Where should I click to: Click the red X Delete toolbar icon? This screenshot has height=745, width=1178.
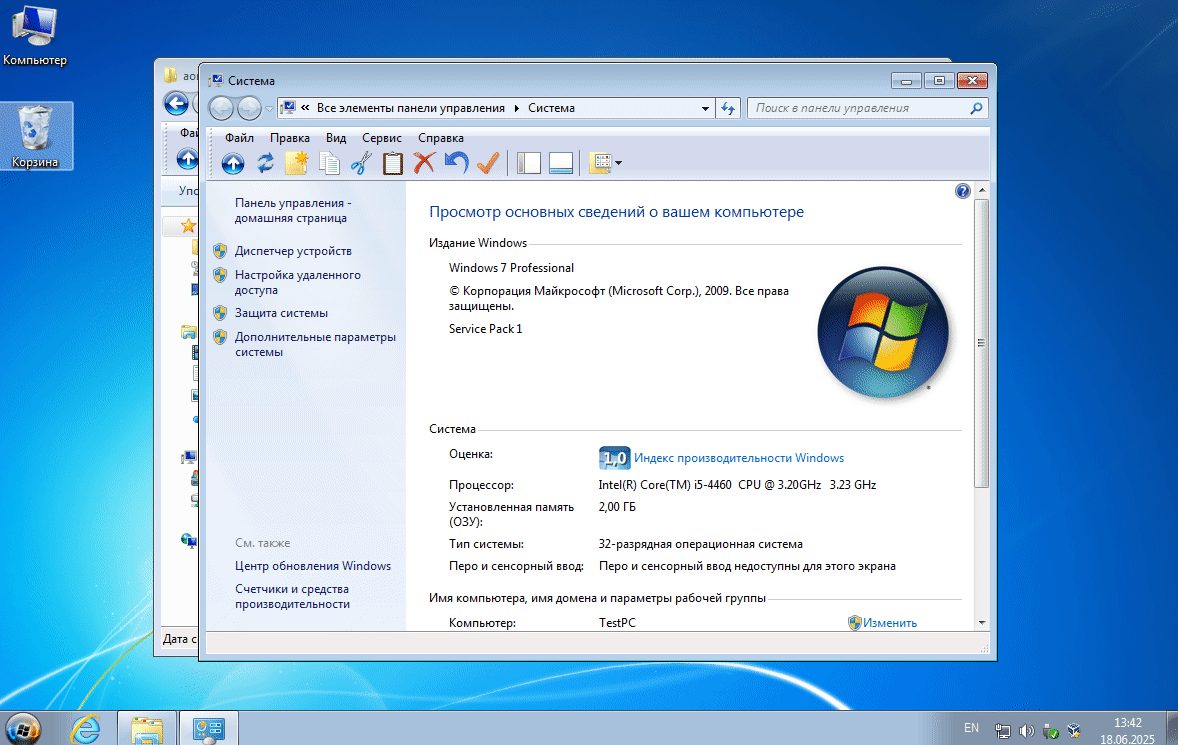tap(424, 162)
